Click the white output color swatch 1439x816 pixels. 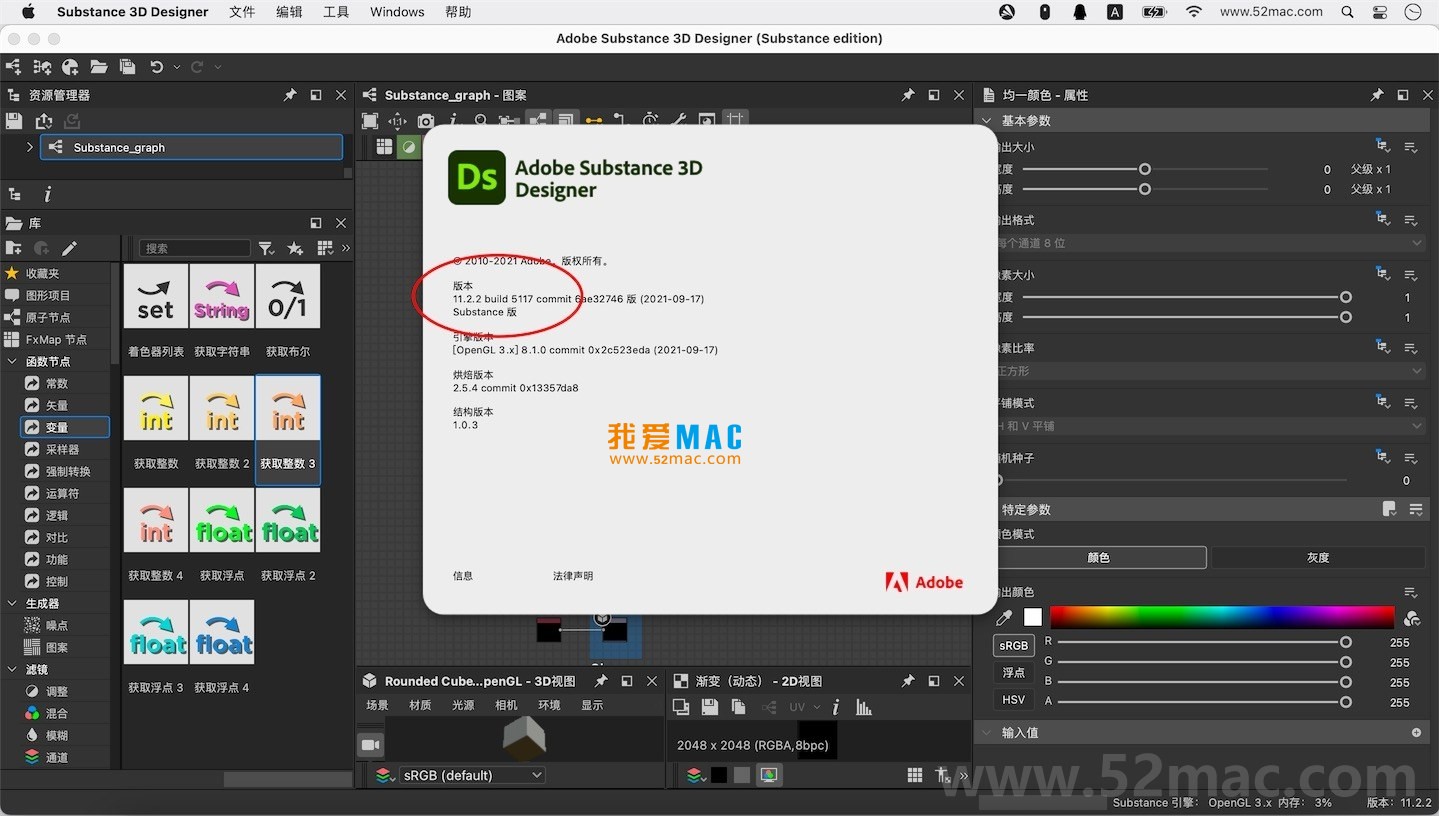(1033, 618)
